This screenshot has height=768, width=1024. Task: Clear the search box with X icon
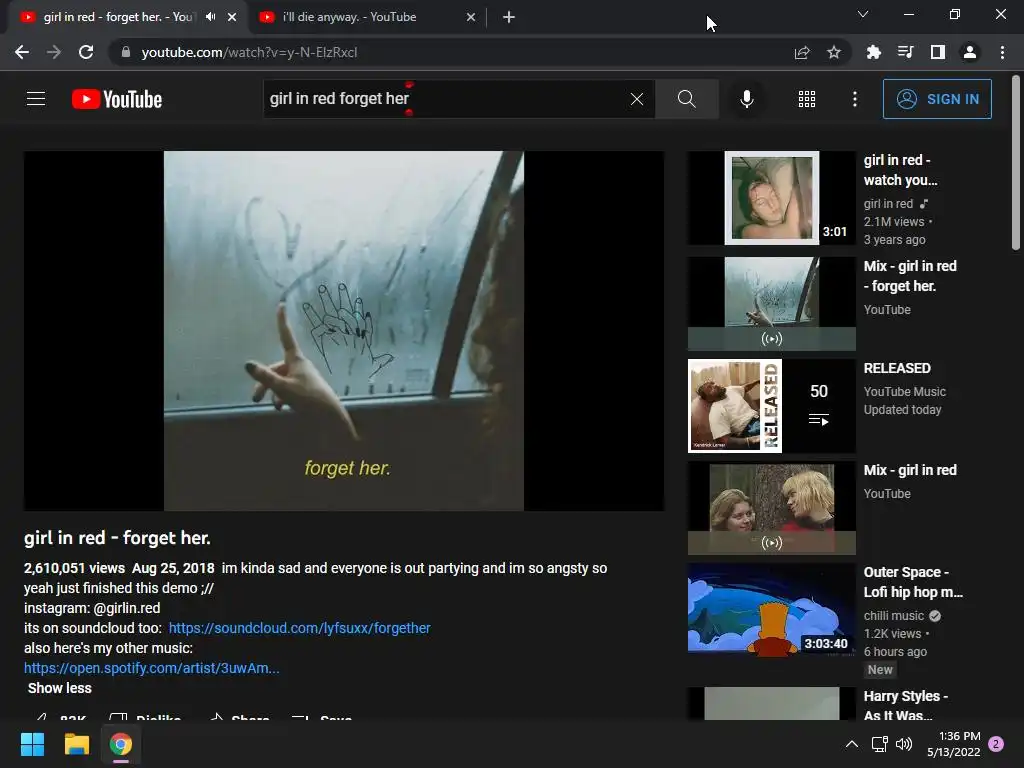tap(637, 99)
